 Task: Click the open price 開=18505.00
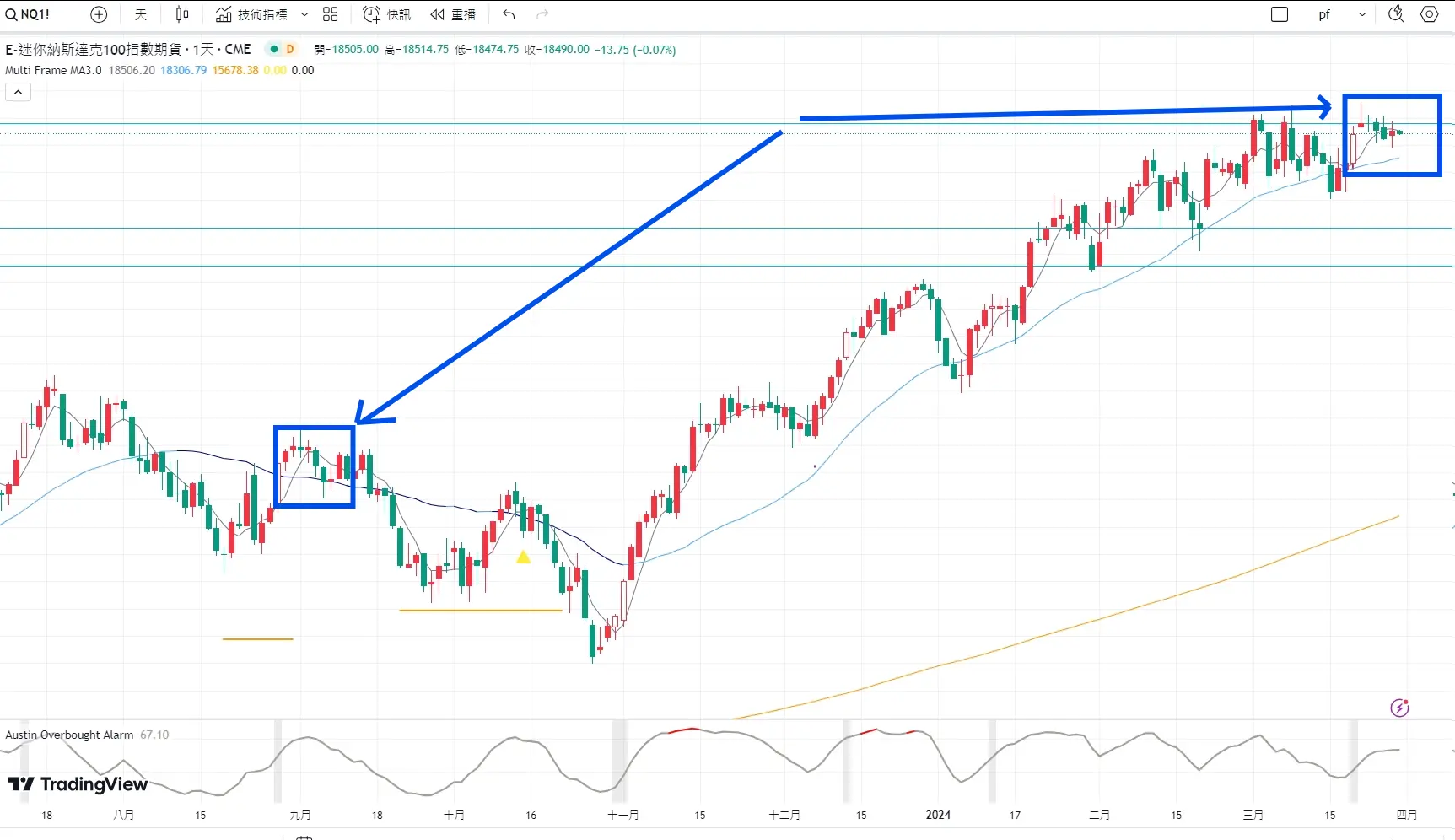pos(346,49)
